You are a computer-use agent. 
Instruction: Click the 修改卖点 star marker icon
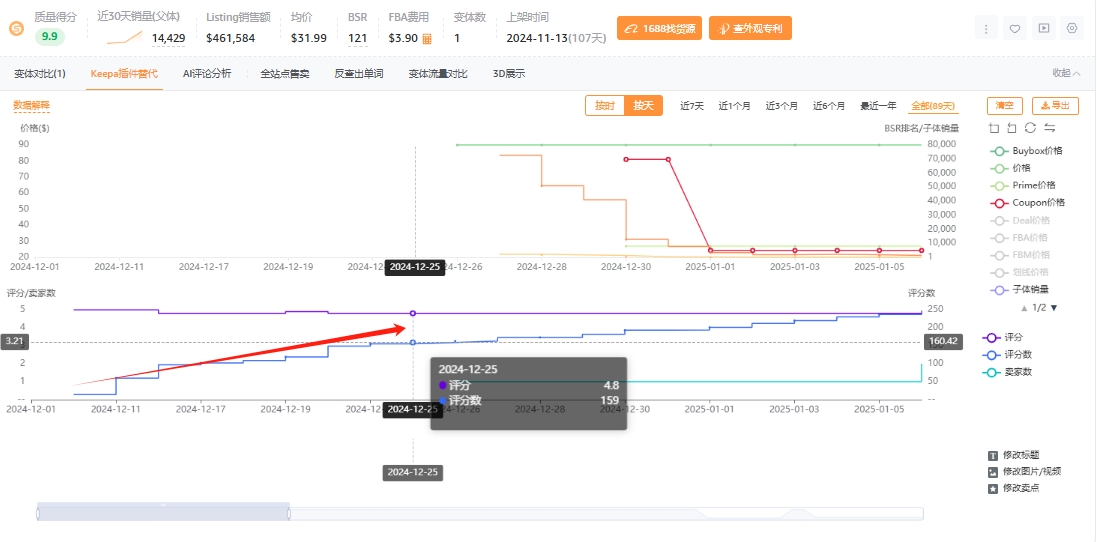coord(993,489)
